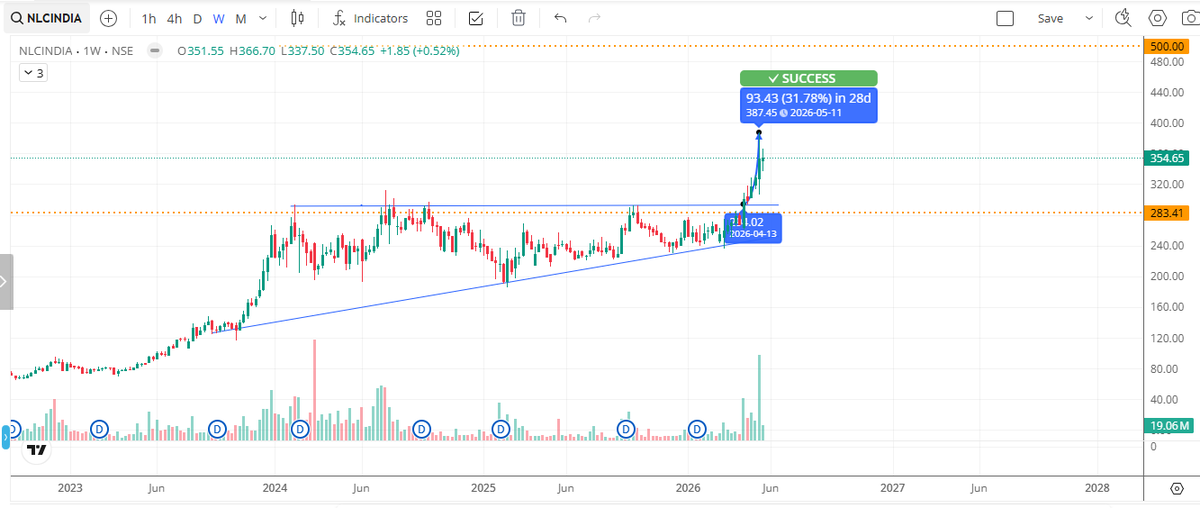The image size is (1200, 508).
Task: Click the close value C354.65
Action: pyautogui.click(x=353, y=50)
